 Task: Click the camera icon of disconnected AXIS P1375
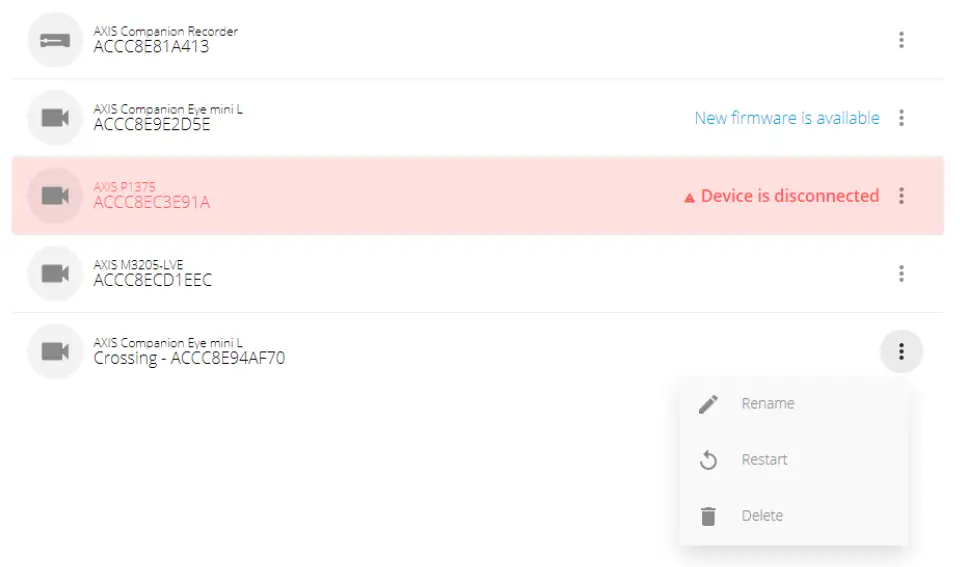pyautogui.click(x=55, y=196)
